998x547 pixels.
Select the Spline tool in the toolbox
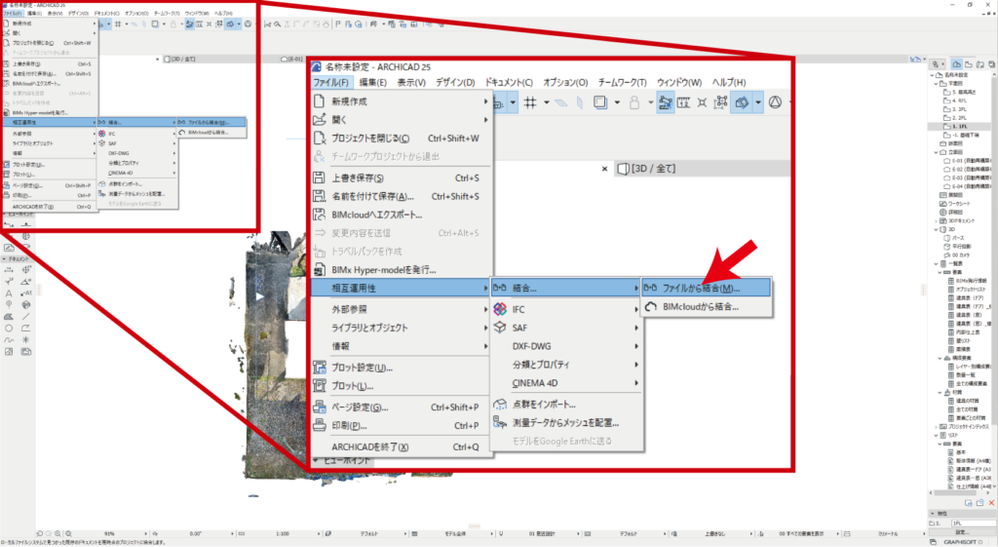(x=9, y=340)
